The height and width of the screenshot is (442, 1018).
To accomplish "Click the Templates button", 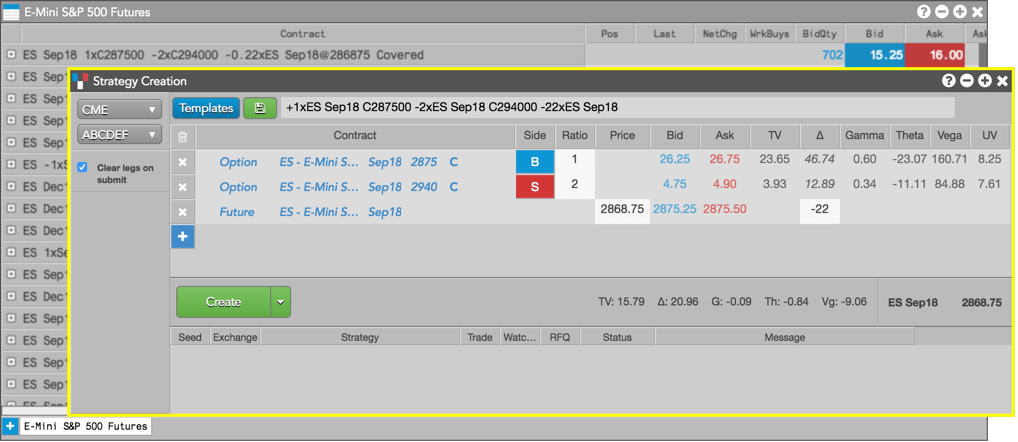I will (x=206, y=108).
